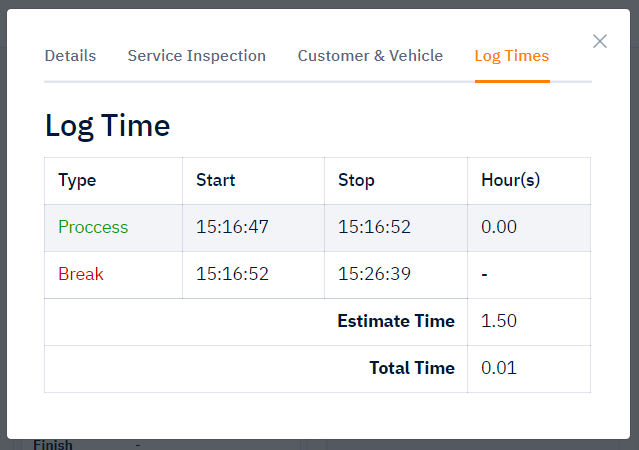Click the Proccess stop time 15:16:52
Image resolution: width=639 pixels, height=450 pixels.
point(374,227)
